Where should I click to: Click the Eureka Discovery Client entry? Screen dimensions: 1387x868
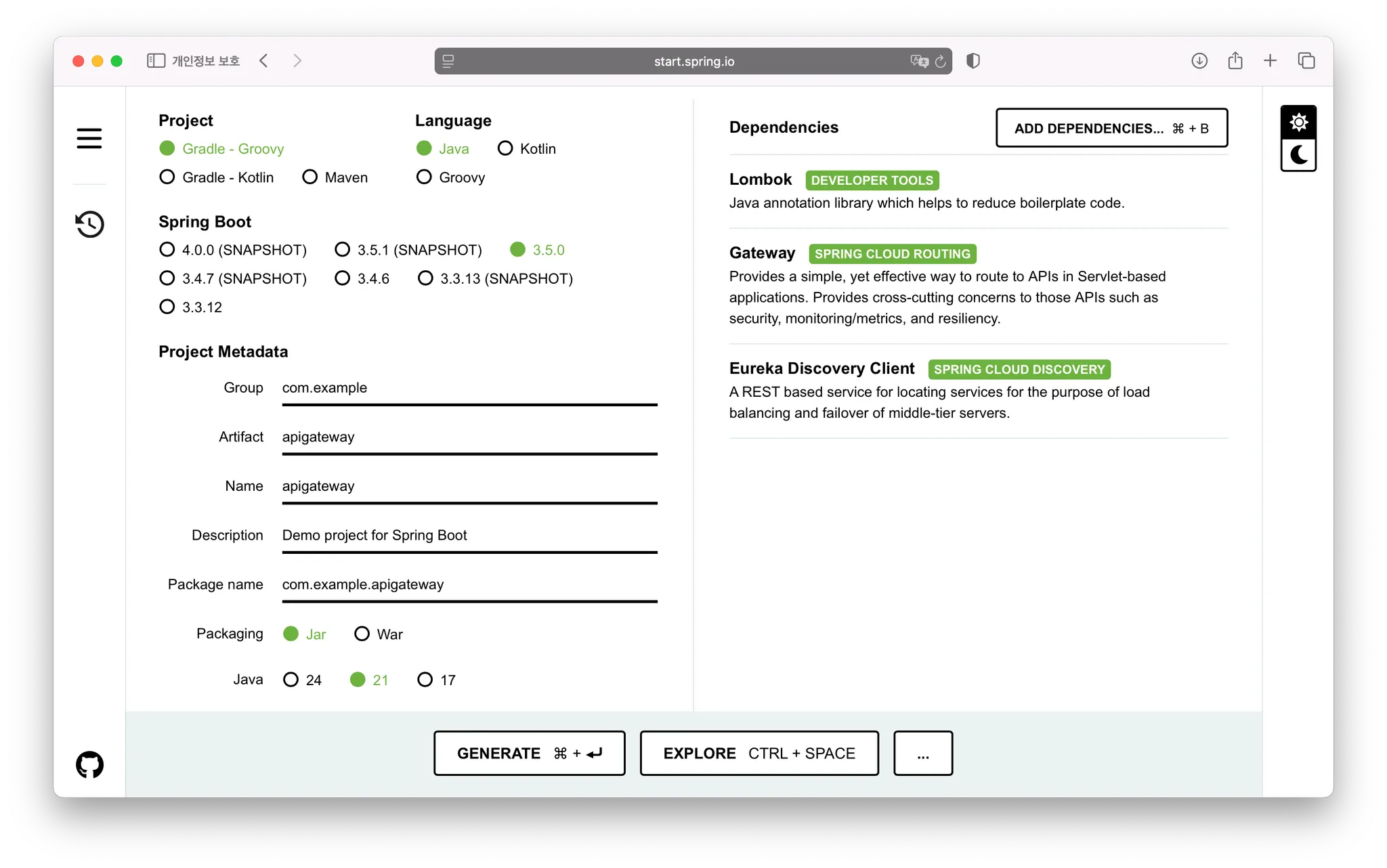coord(978,390)
